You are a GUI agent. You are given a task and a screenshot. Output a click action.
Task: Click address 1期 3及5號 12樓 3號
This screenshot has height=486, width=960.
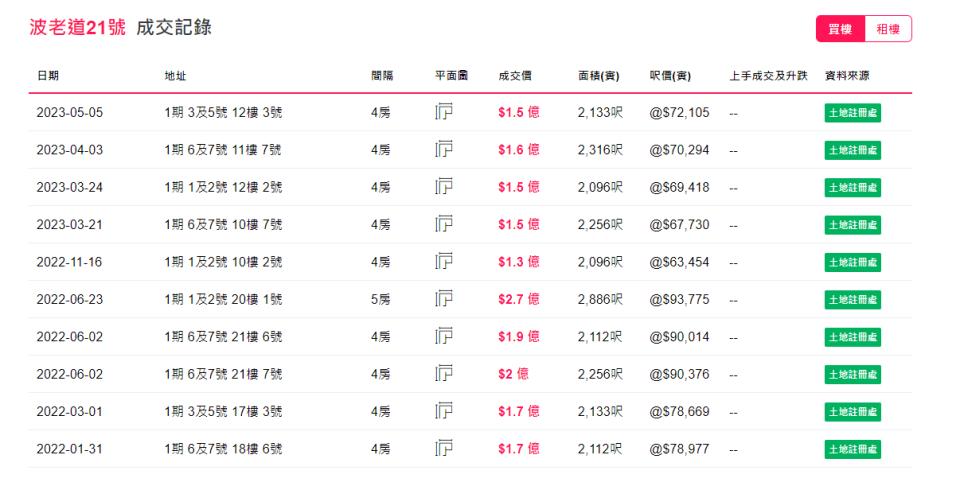pyautogui.click(x=223, y=112)
